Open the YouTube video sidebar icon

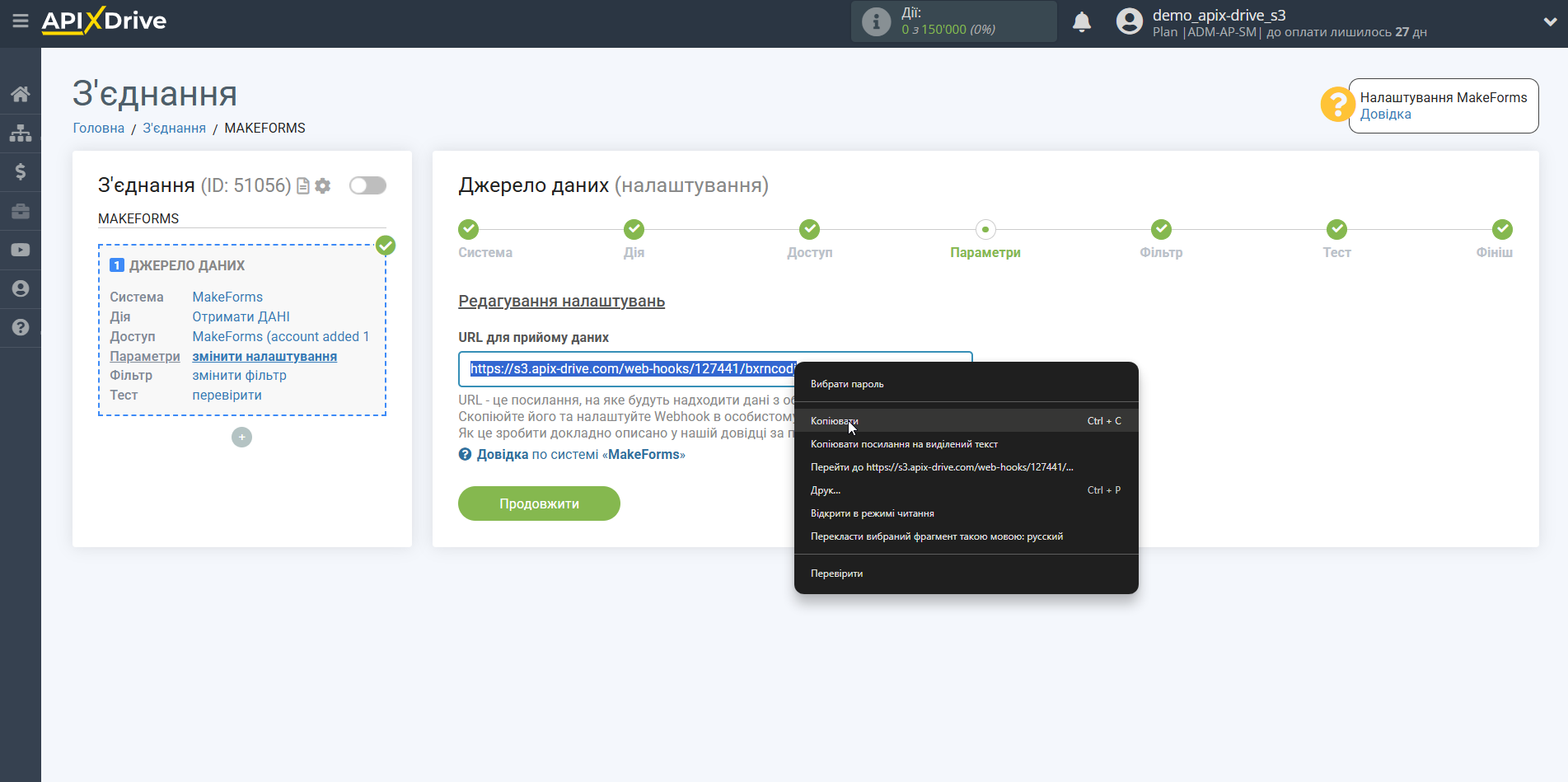pyautogui.click(x=21, y=250)
